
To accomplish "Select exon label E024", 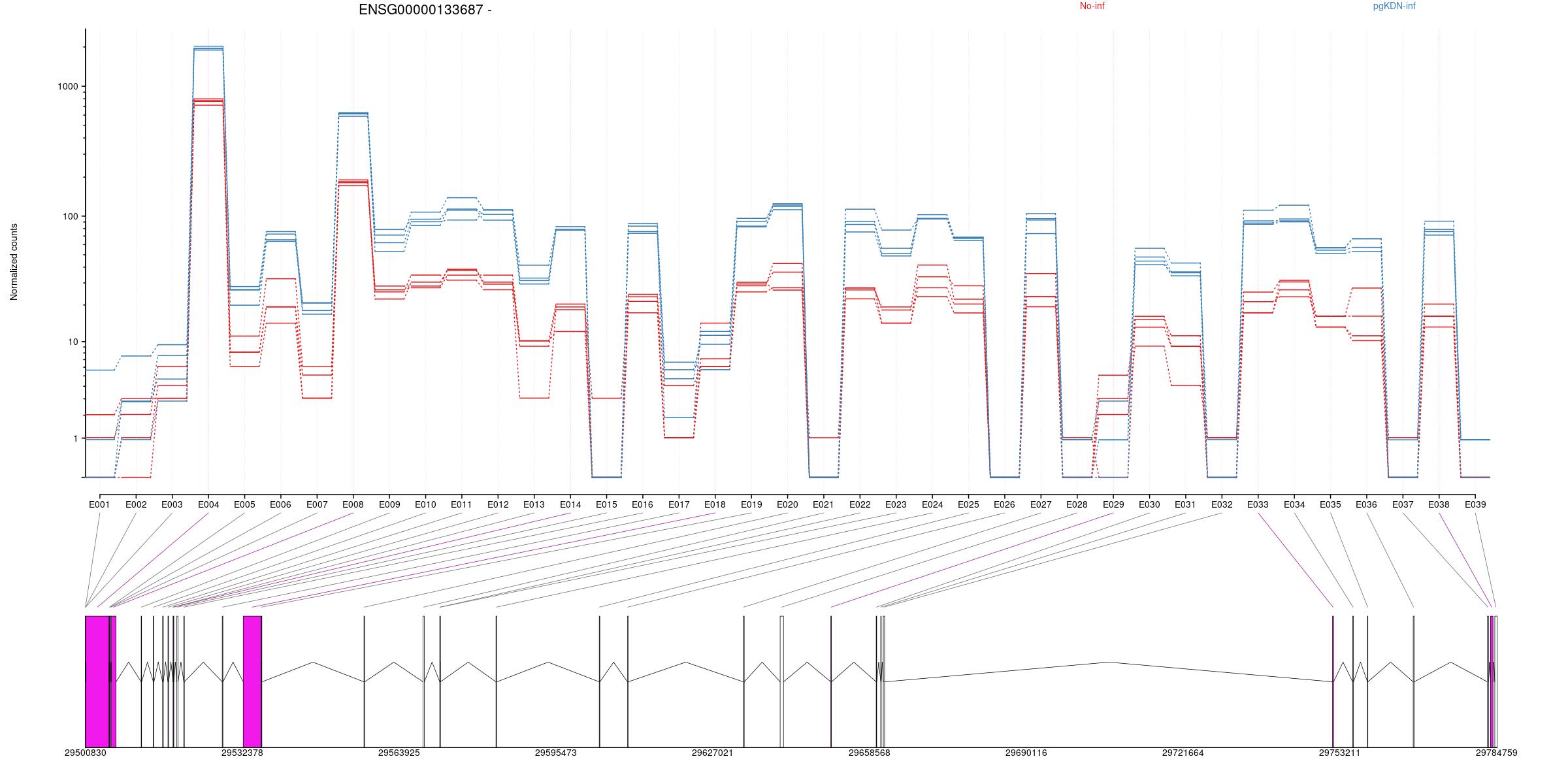I will point(932,504).
